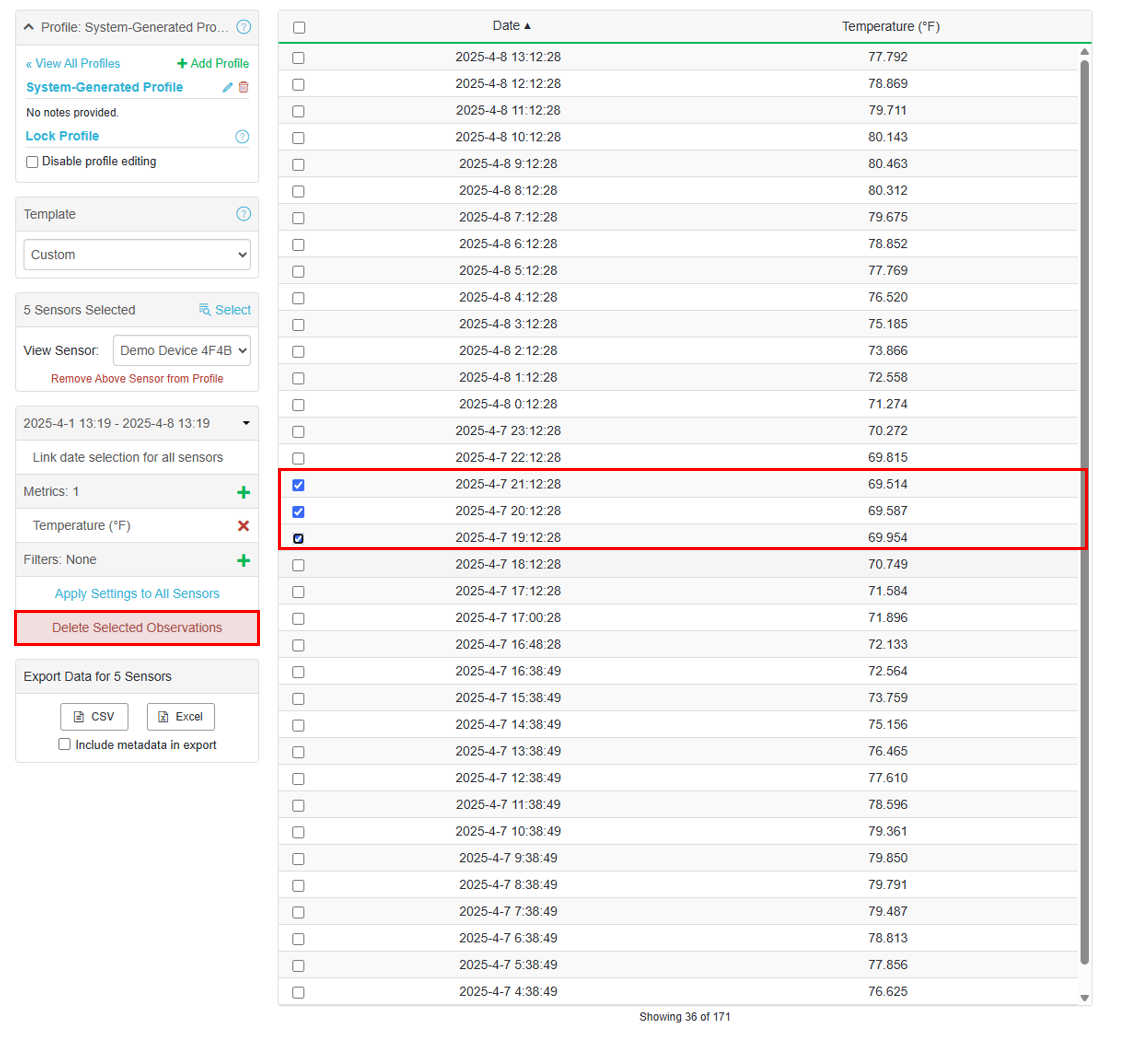Image resolution: width=1142 pixels, height=1038 pixels.
Task: Click the trash icon to delete the profile
Action: pos(243,88)
